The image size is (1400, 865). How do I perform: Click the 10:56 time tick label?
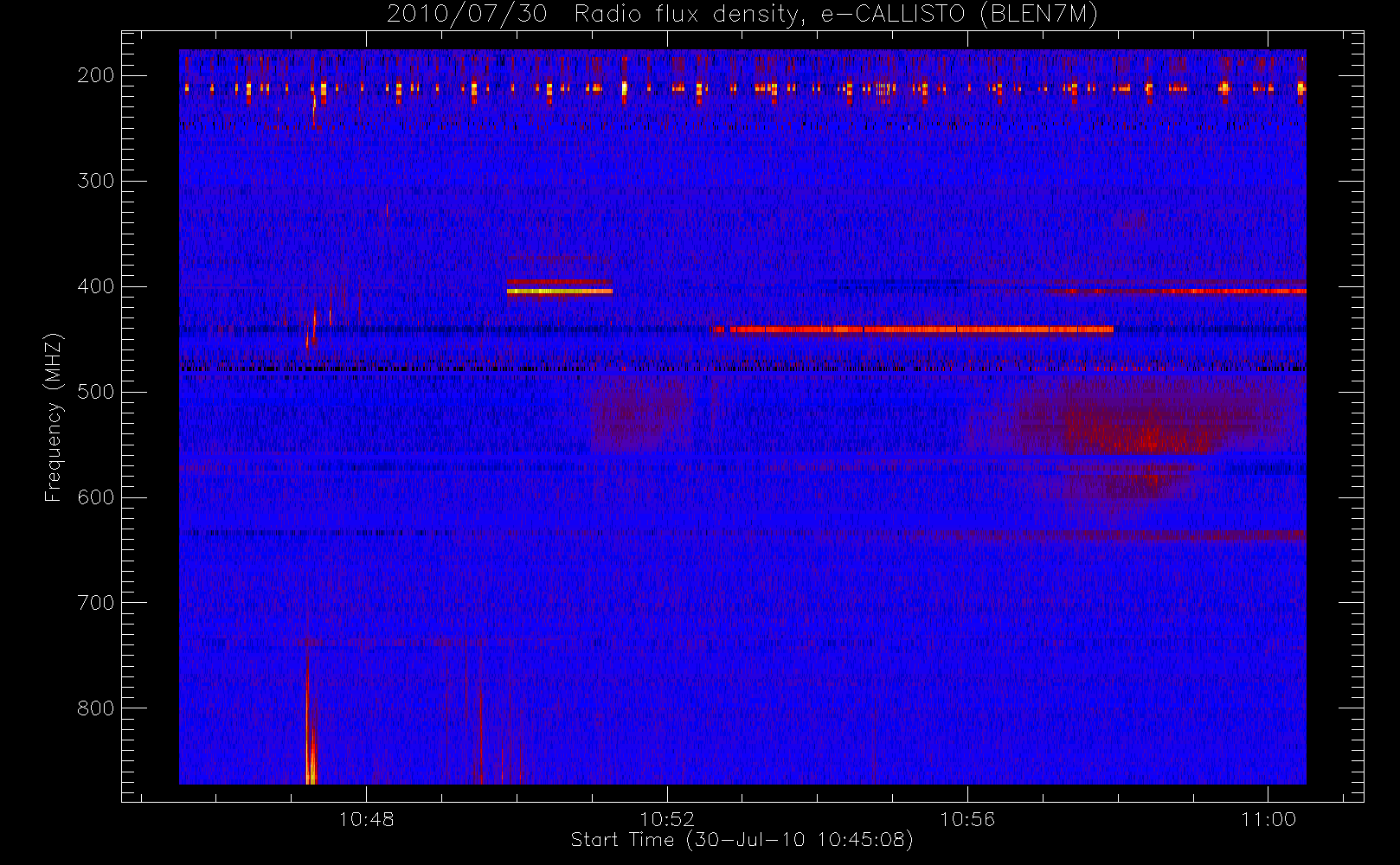click(x=967, y=819)
